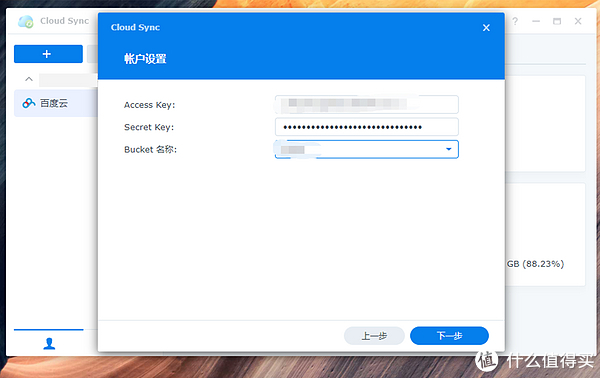Click the Secret Key password field

point(367,127)
